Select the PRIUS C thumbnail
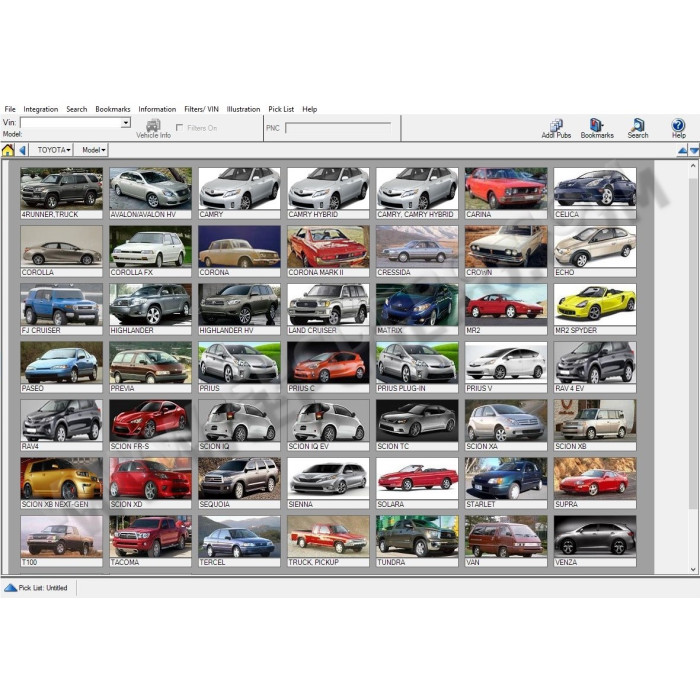The height and width of the screenshot is (700, 700). point(328,367)
